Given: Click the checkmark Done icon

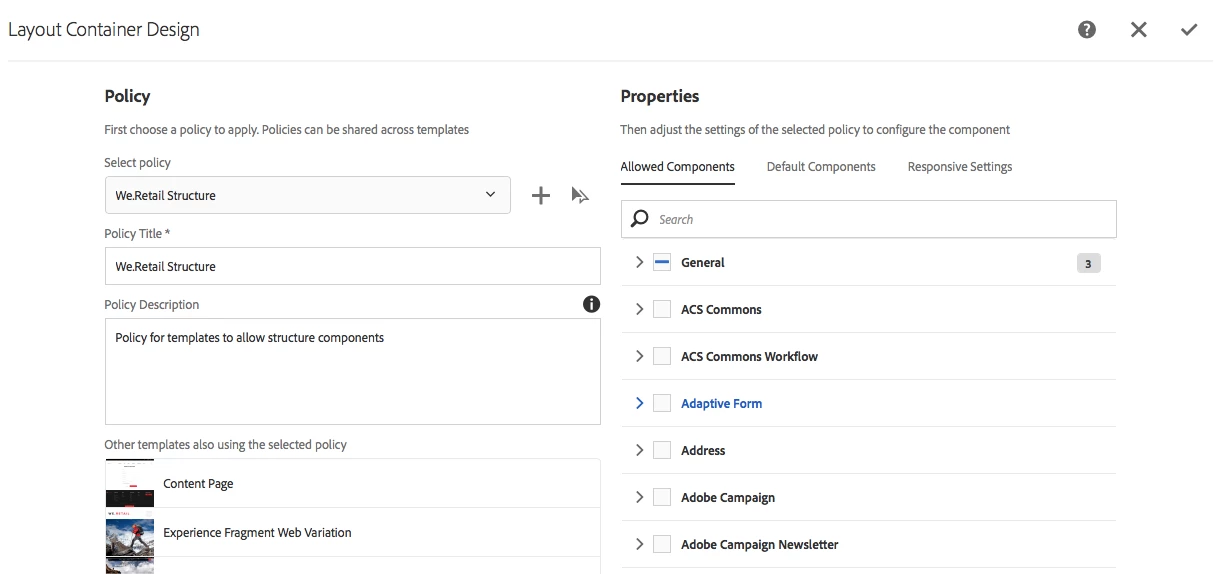Looking at the screenshot, I should click(x=1189, y=30).
